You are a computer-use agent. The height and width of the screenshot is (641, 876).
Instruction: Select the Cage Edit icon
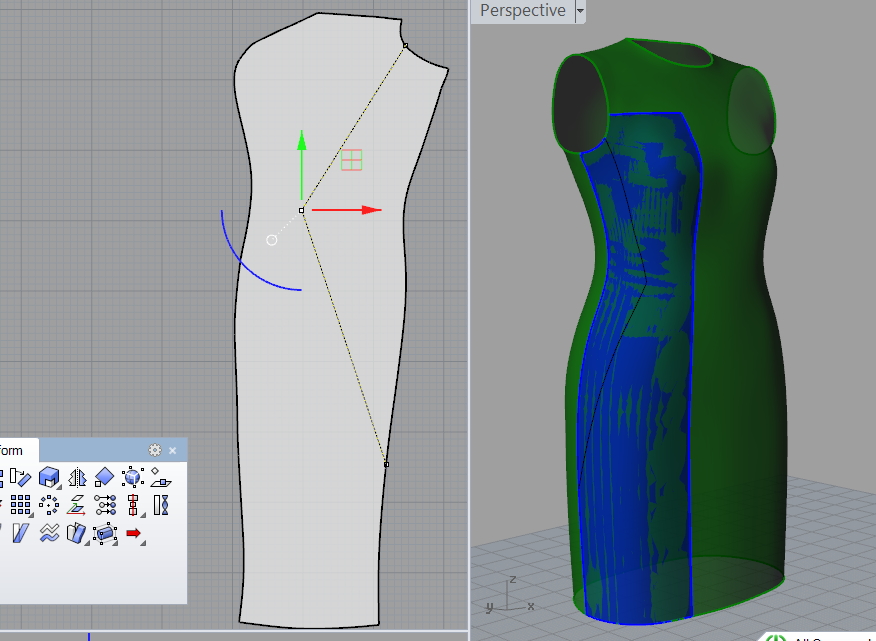(x=104, y=533)
